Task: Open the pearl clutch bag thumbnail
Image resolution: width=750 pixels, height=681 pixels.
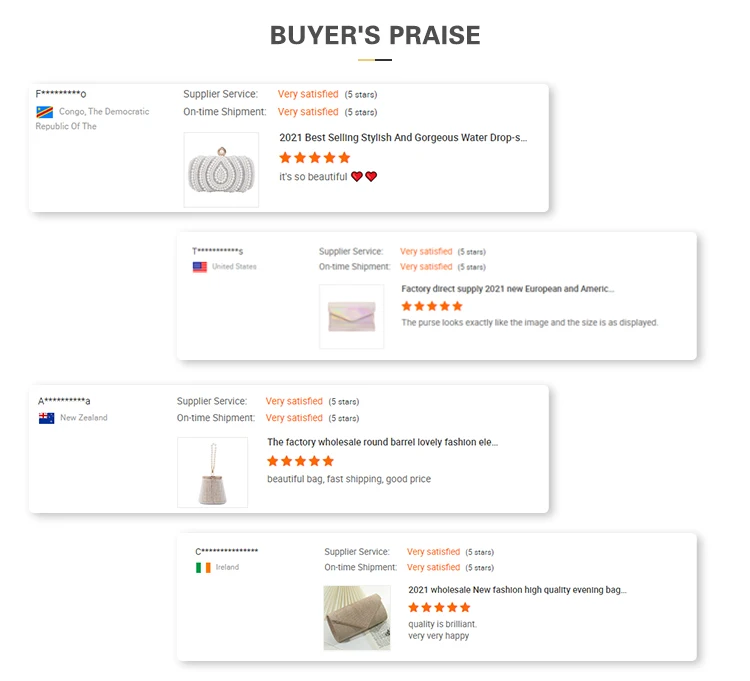Action: pos(221,170)
